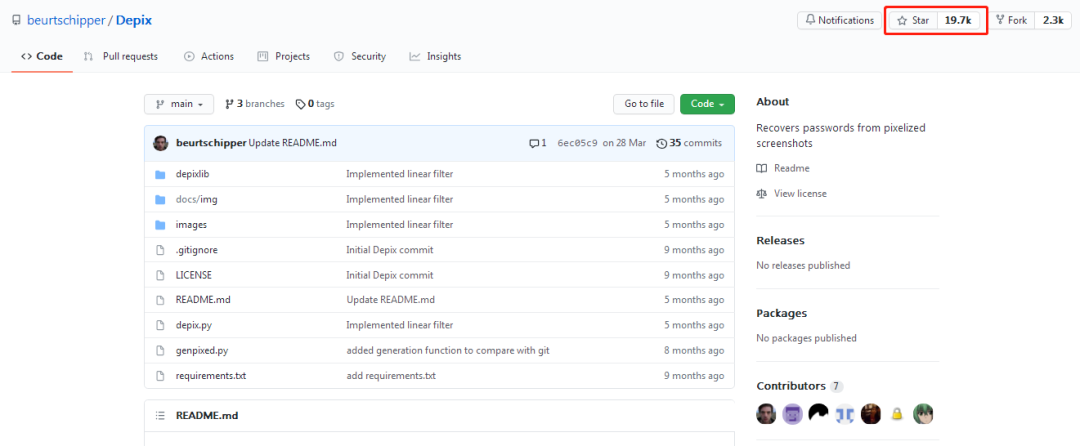Switch to the Insights tab
1080x446 pixels.
pyautogui.click(x=435, y=56)
